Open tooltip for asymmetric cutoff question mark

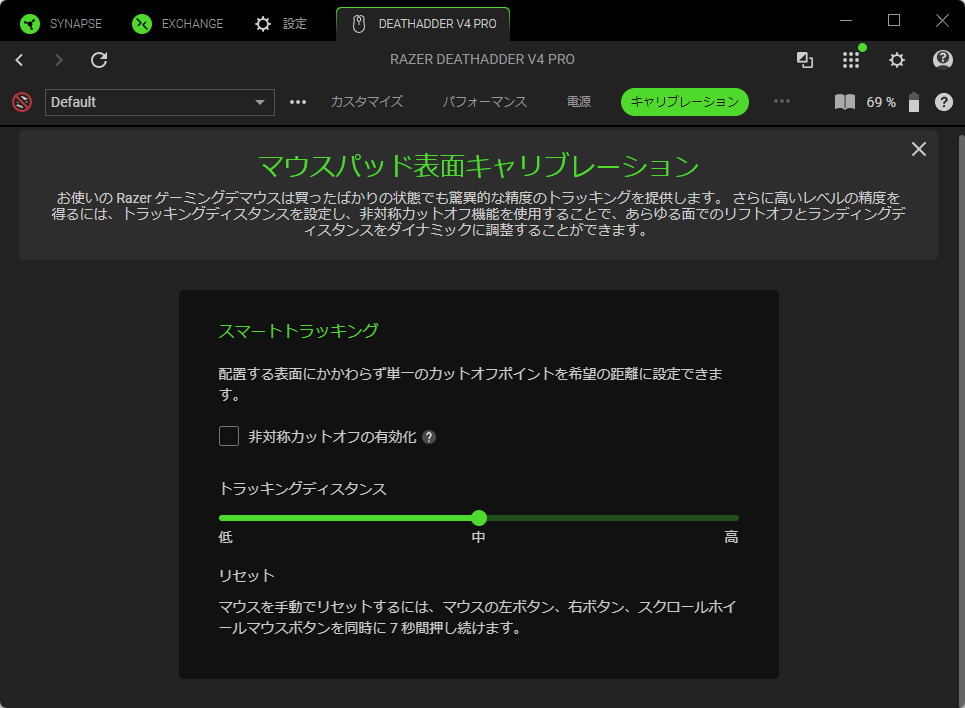pos(430,437)
